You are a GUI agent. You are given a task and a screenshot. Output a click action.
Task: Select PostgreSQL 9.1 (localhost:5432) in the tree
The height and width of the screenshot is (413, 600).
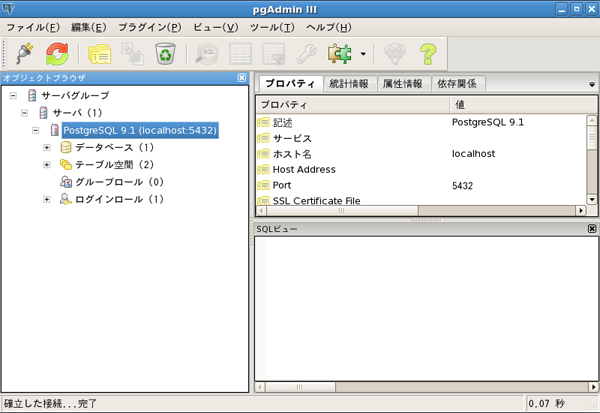tap(140, 131)
